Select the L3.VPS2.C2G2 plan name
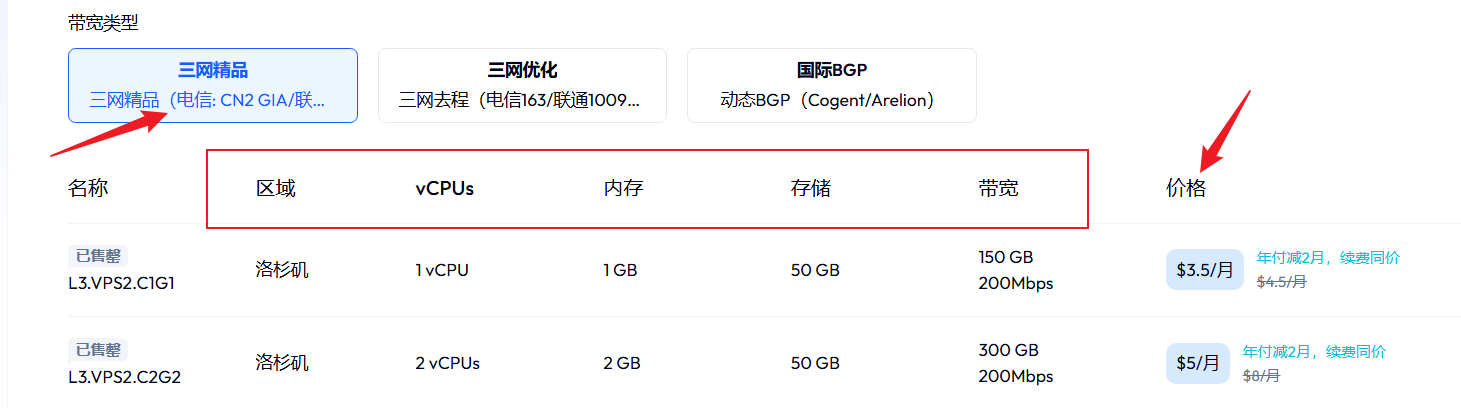1461x408 pixels. pos(124,377)
